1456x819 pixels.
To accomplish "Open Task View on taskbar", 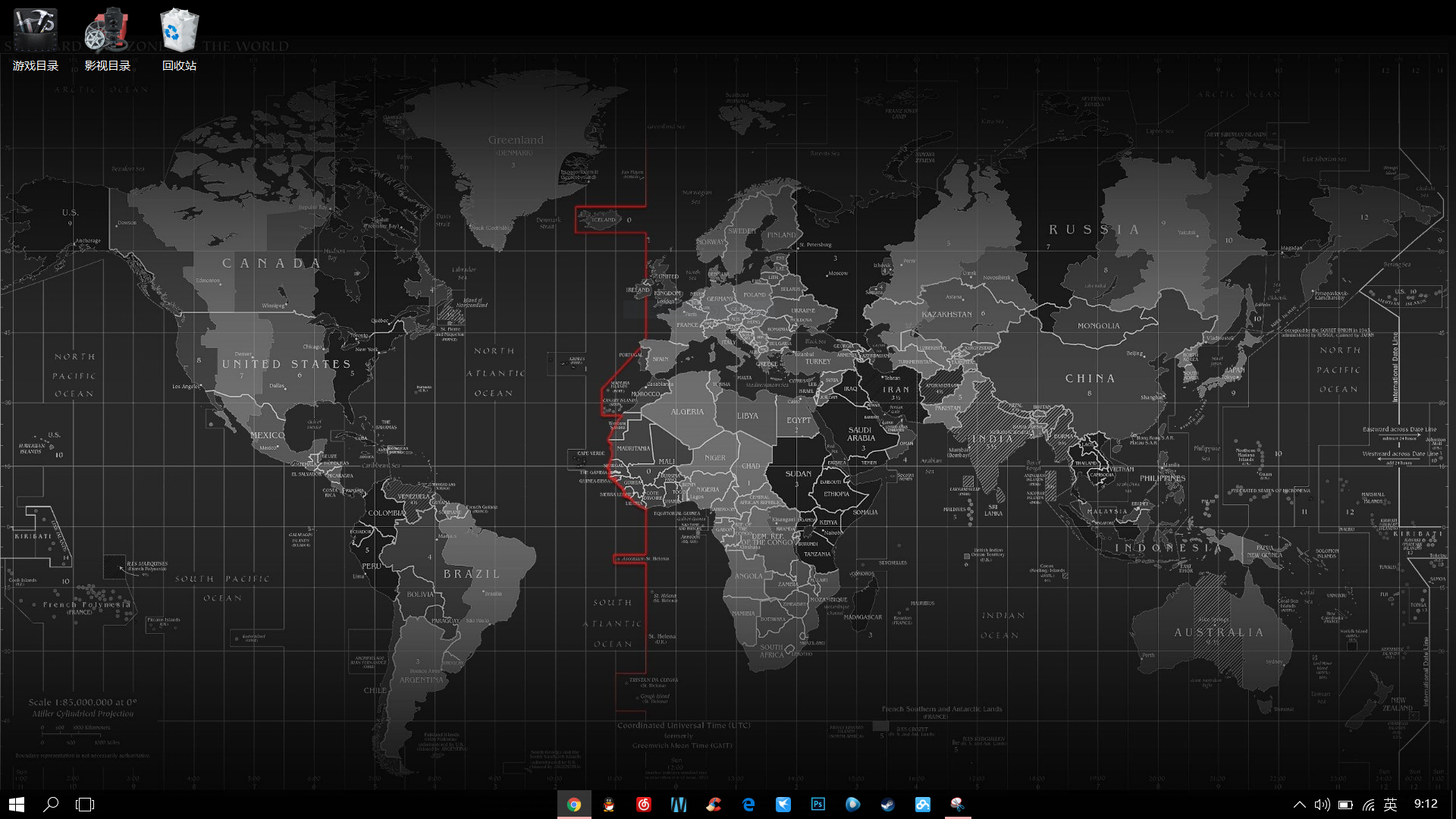I will pos(85,805).
